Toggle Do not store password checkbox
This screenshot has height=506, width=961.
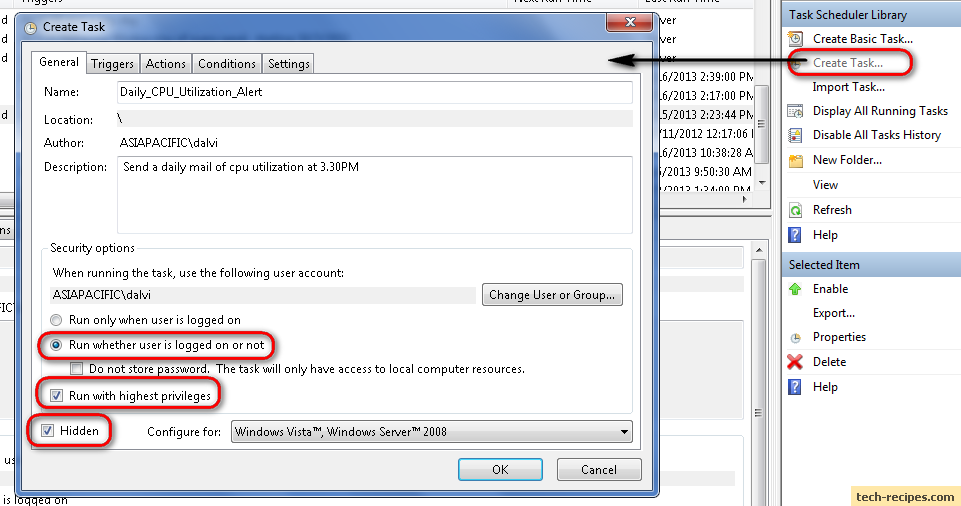77,369
